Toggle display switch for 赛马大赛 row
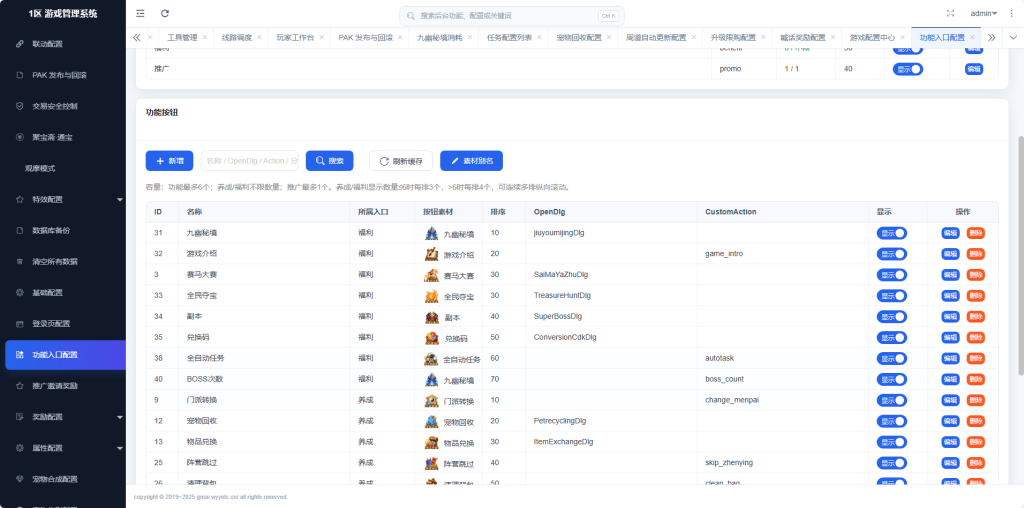This screenshot has width=1024, height=508. [892, 275]
